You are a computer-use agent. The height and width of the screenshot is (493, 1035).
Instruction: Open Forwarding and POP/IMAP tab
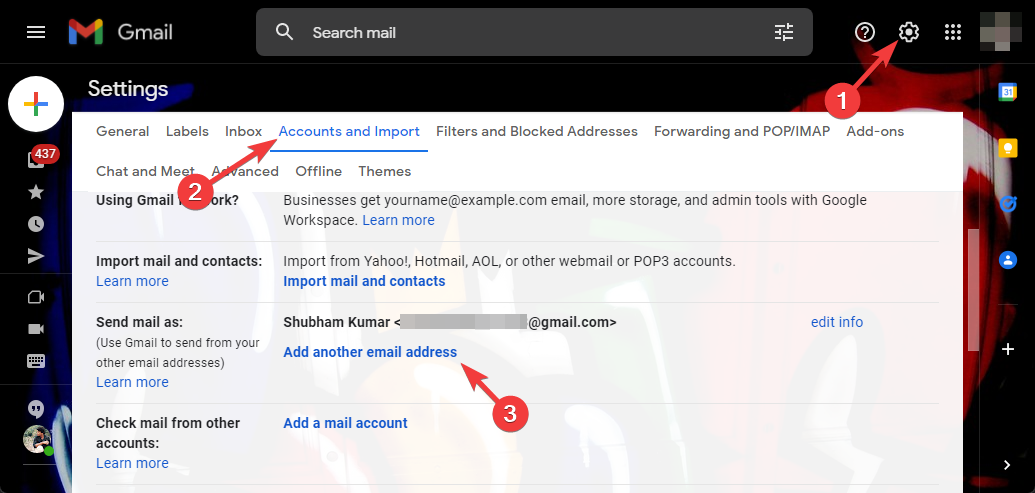[742, 131]
